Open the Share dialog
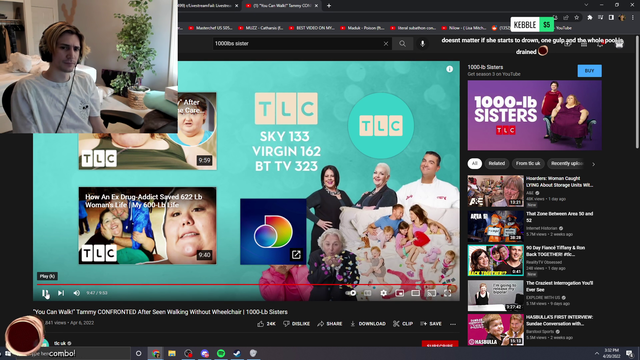Viewport: 640px width, 360px height. click(329, 324)
